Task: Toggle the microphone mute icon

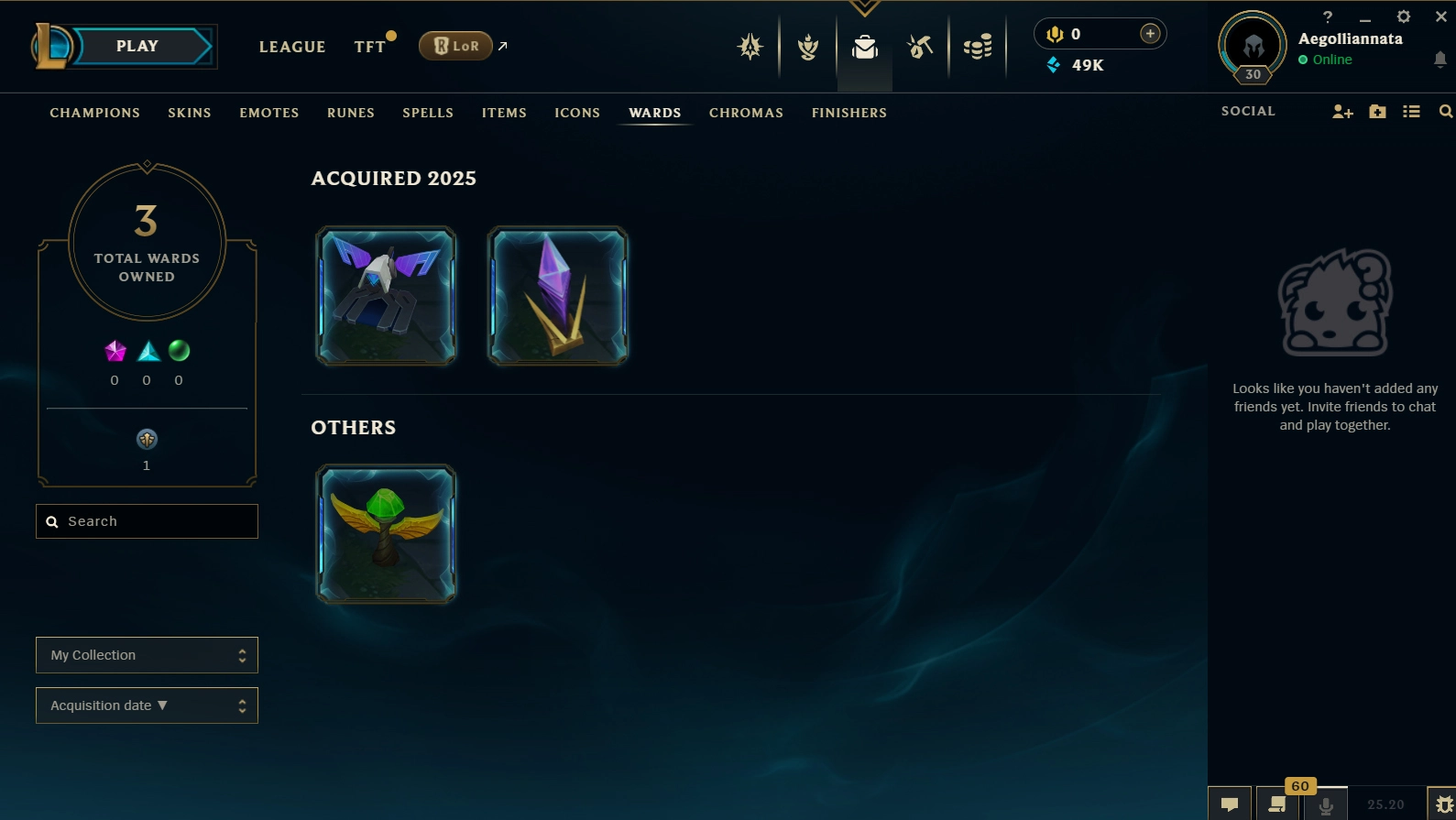Action: [x=1325, y=804]
